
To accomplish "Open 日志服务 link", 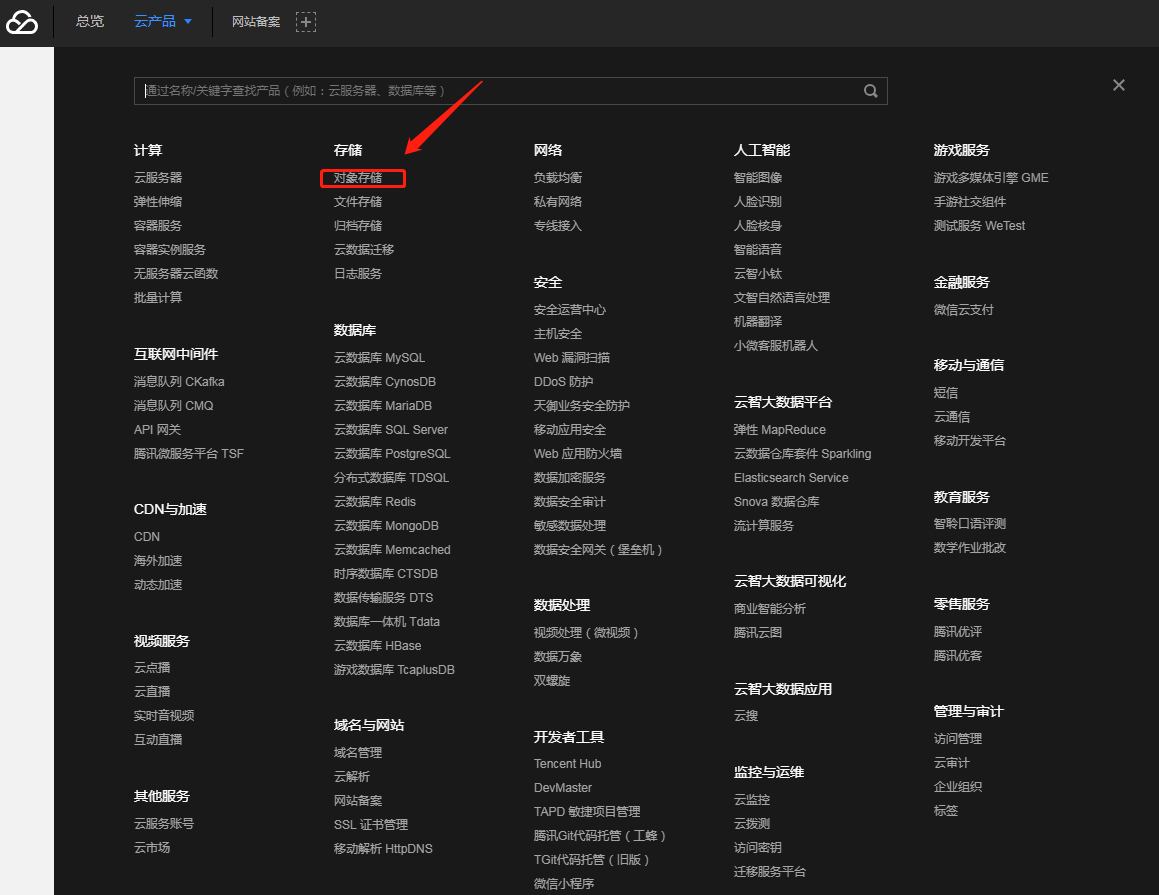I will click(x=358, y=273).
